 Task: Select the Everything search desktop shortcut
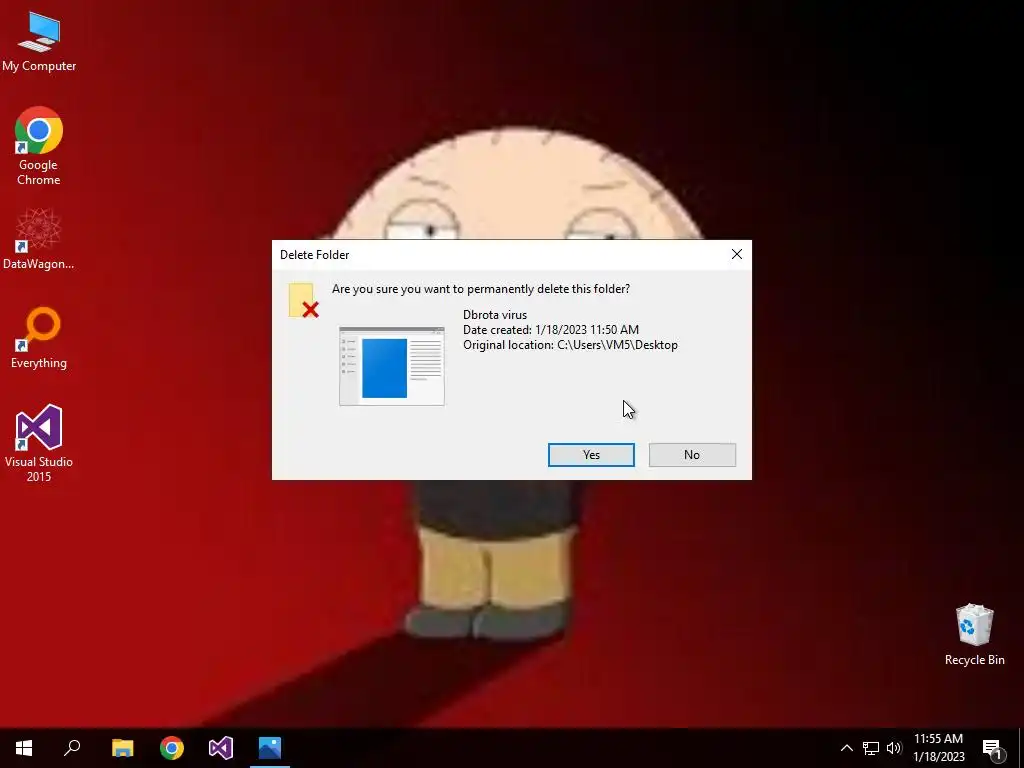tap(39, 338)
